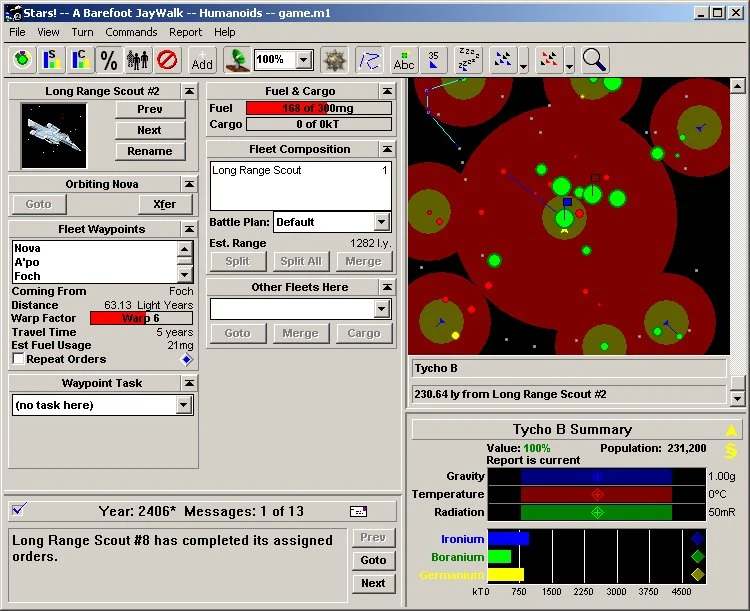Open the zoom level 100% dropdown
The height and width of the screenshot is (611, 750).
305,60
